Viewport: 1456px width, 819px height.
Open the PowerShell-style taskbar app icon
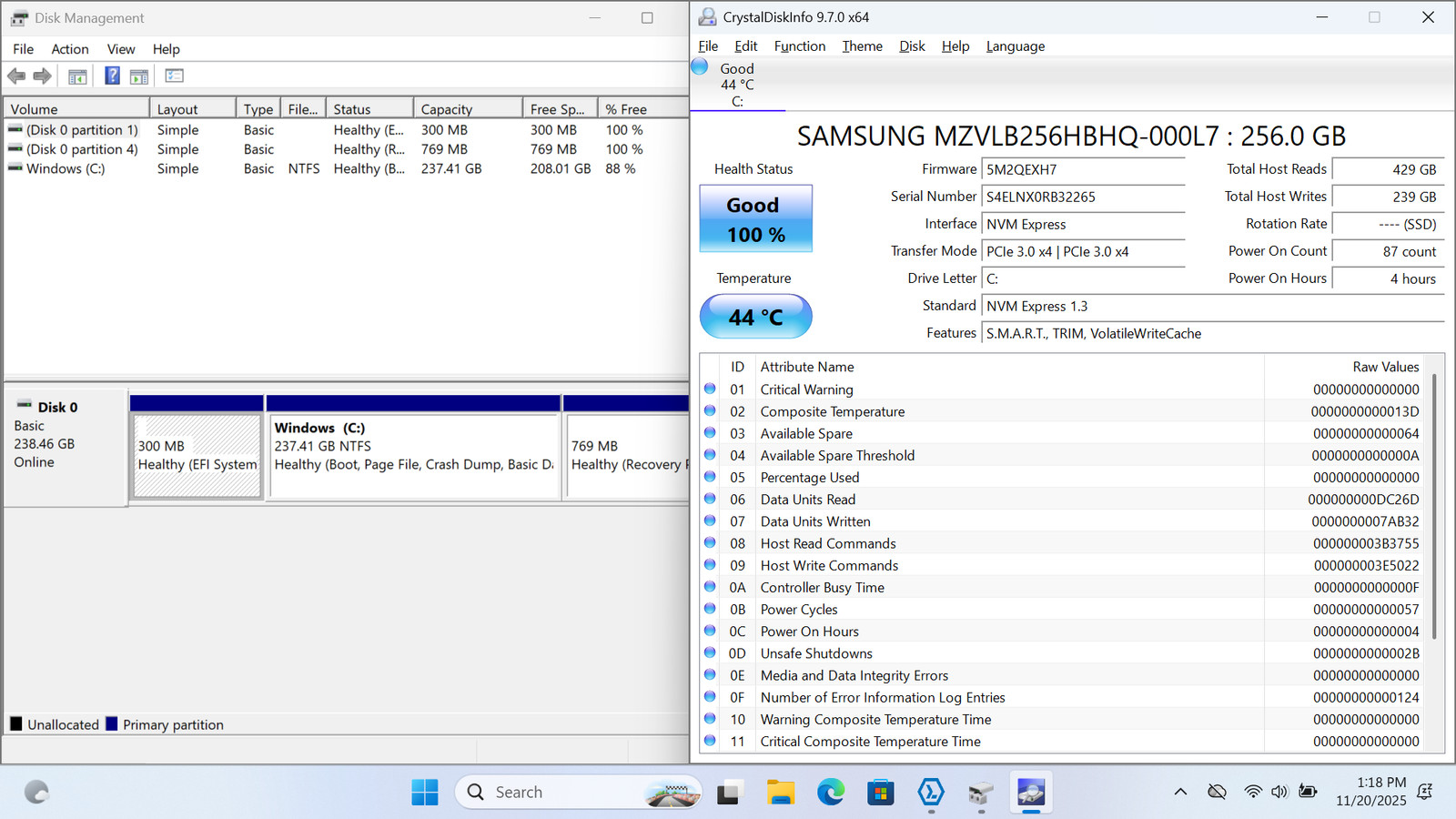[930, 793]
